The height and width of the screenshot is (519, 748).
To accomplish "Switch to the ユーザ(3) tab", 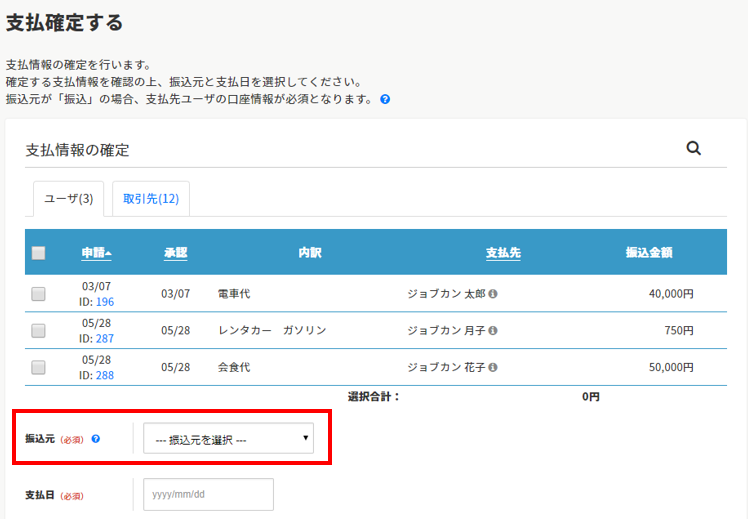I will [x=69, y=199].
